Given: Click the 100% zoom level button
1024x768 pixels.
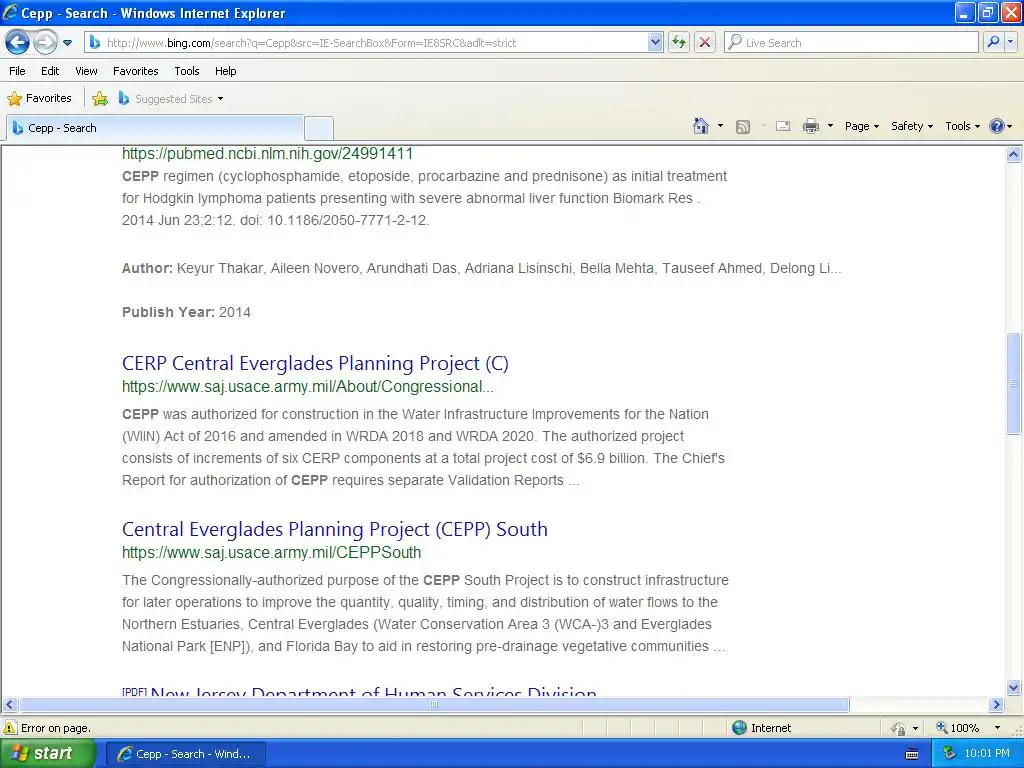Looking at the screenshot, I should (957, 728).
